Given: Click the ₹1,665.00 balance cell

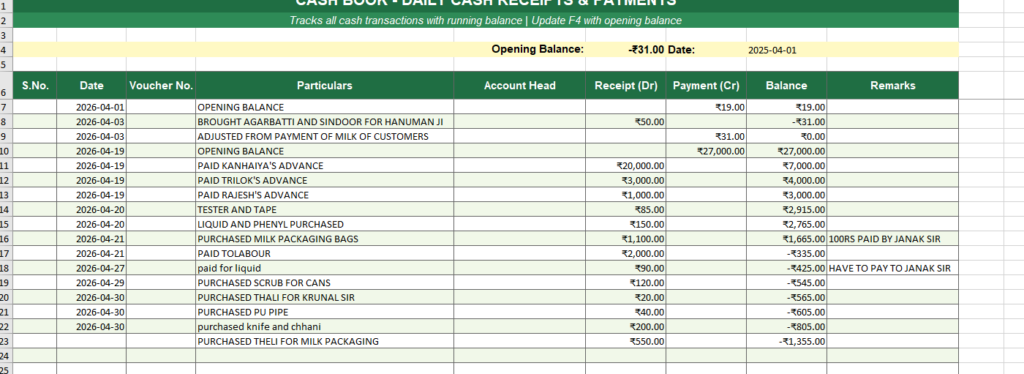Looking at the screenshot, I should (786, 239).
